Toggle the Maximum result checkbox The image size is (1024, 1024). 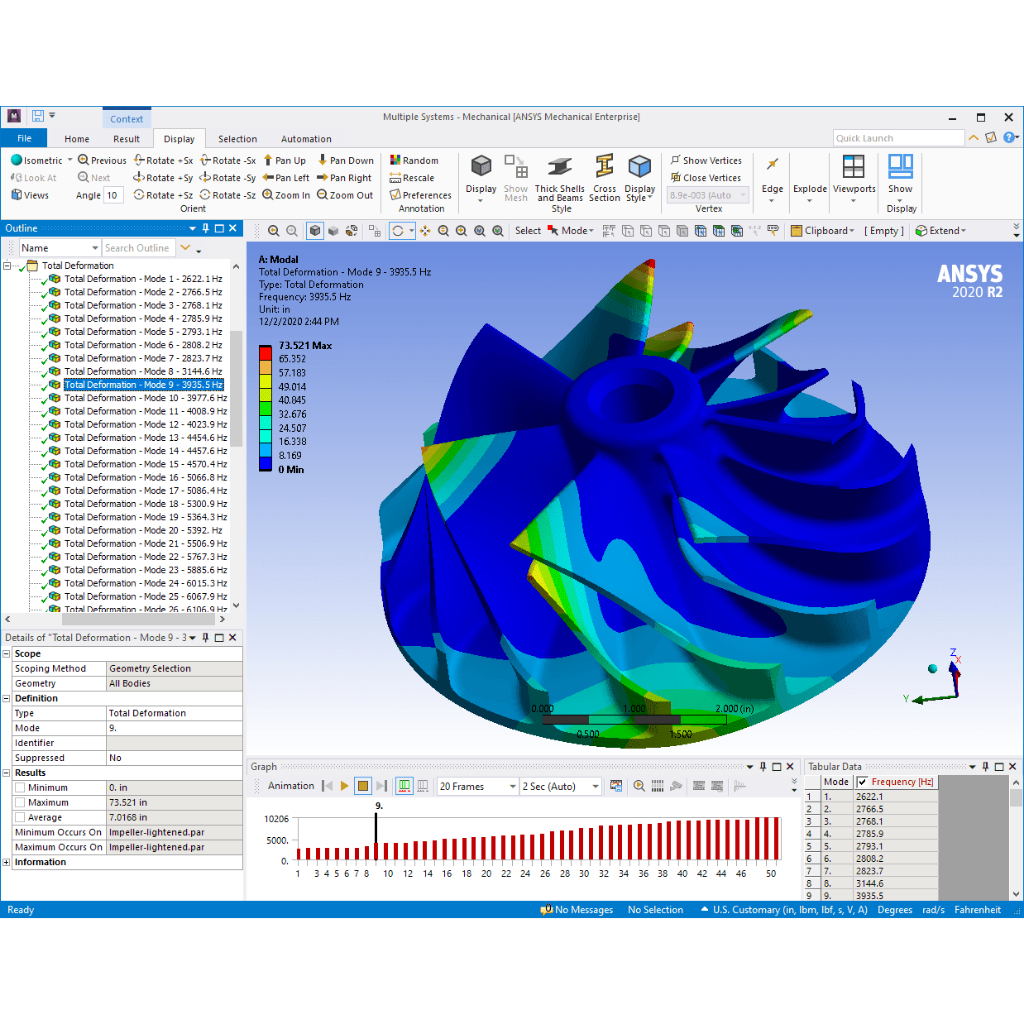(20, 803)
